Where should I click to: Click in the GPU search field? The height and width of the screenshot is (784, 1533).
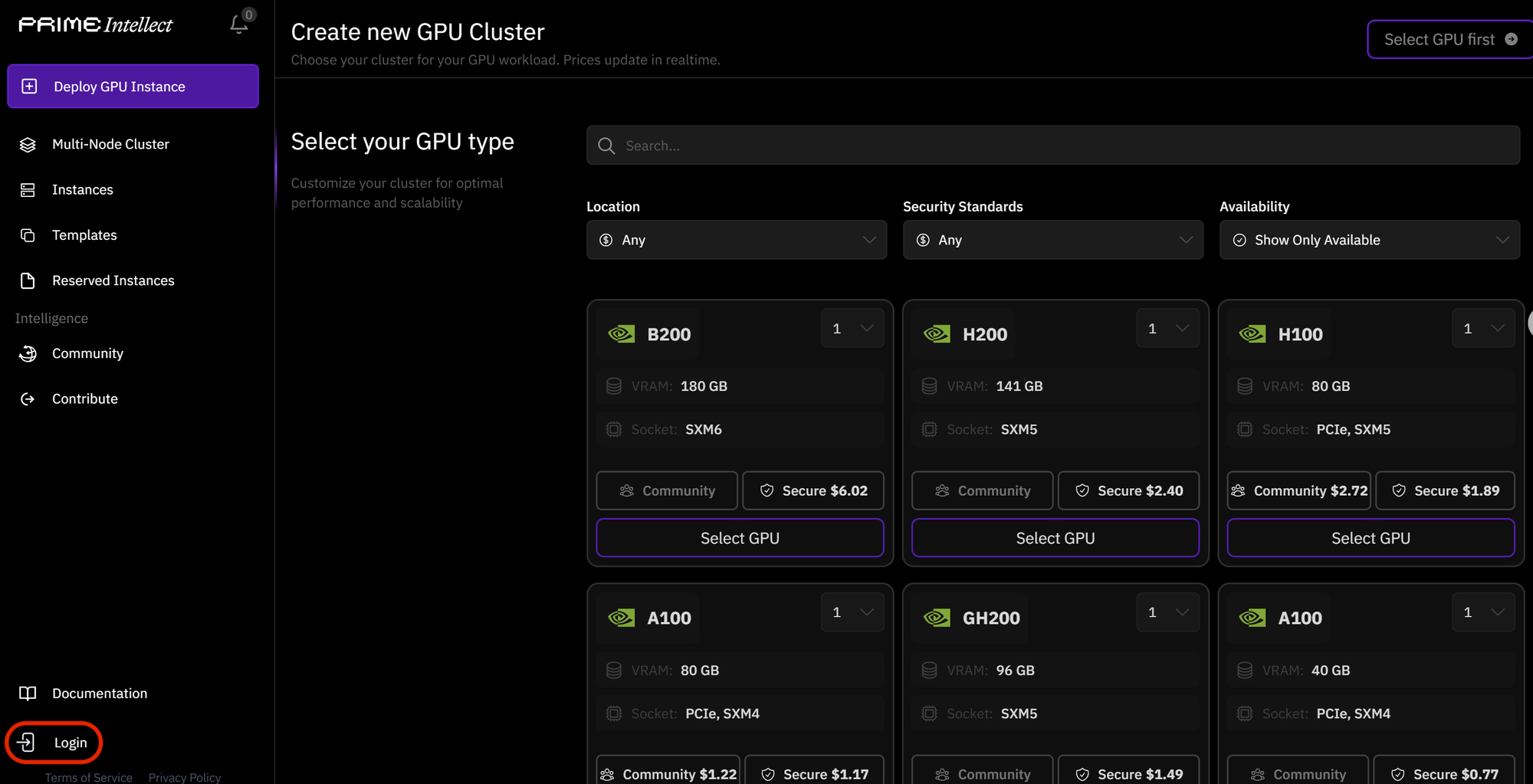click(x=1053, y=146)
